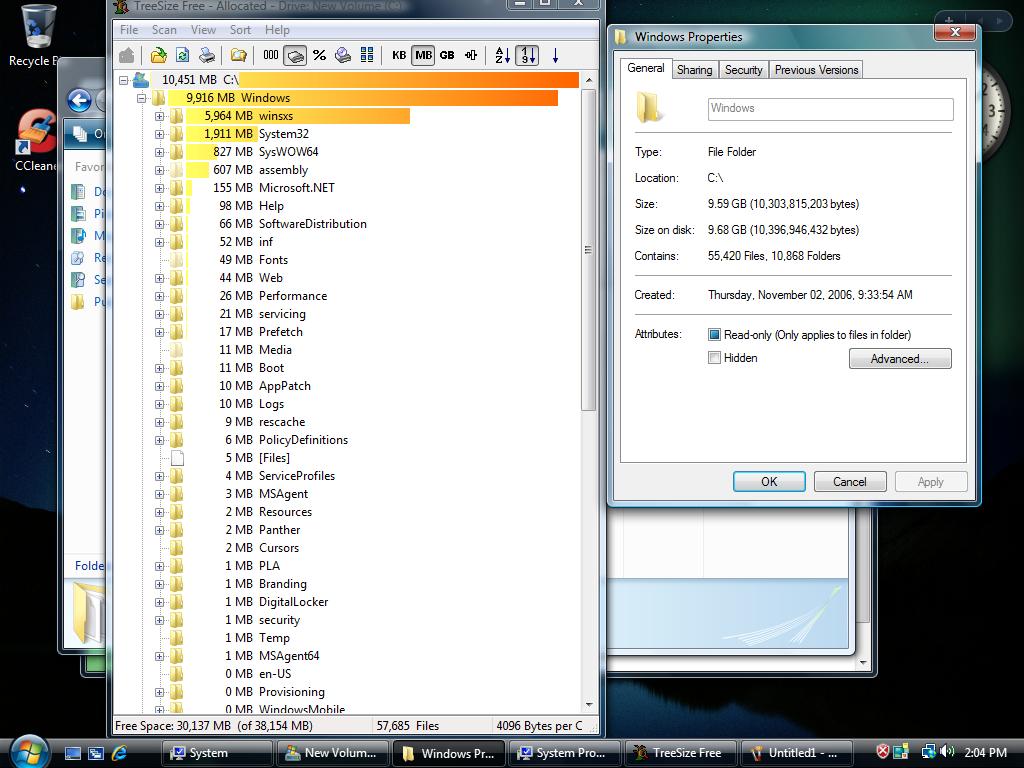Click the back arrow in Explorer window
Screen dimensions: 1024x768
pyautogui.click(x=80, y=101)
